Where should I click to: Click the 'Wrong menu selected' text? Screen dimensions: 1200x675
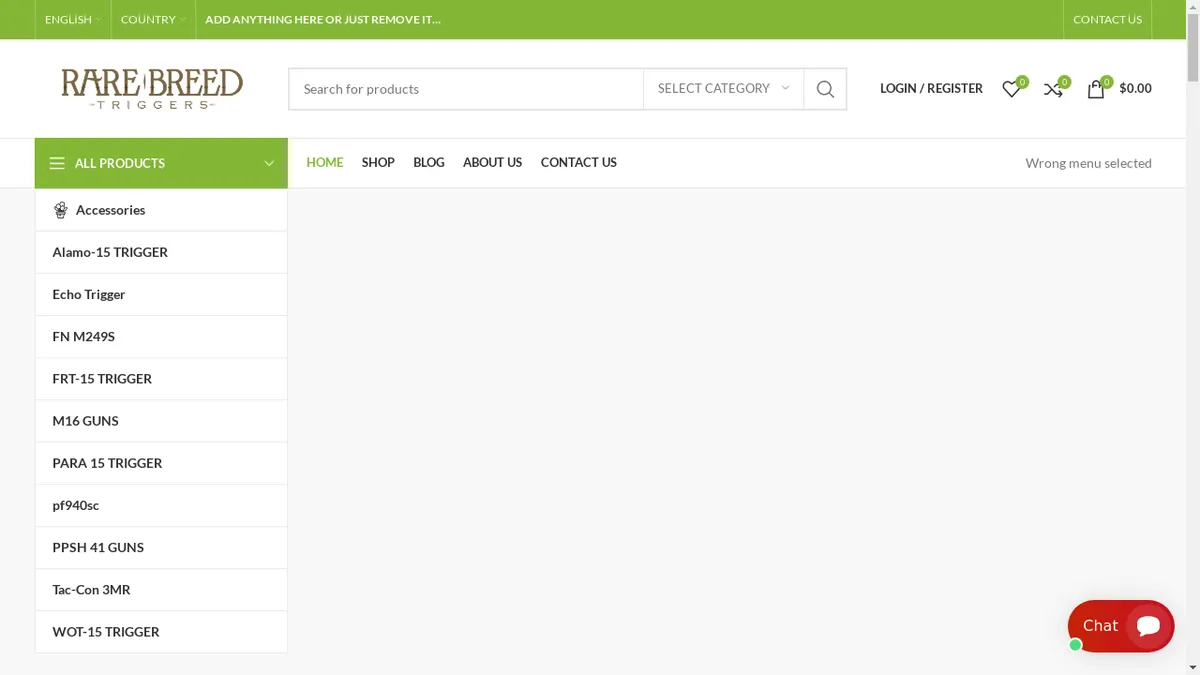[1088, 163]
